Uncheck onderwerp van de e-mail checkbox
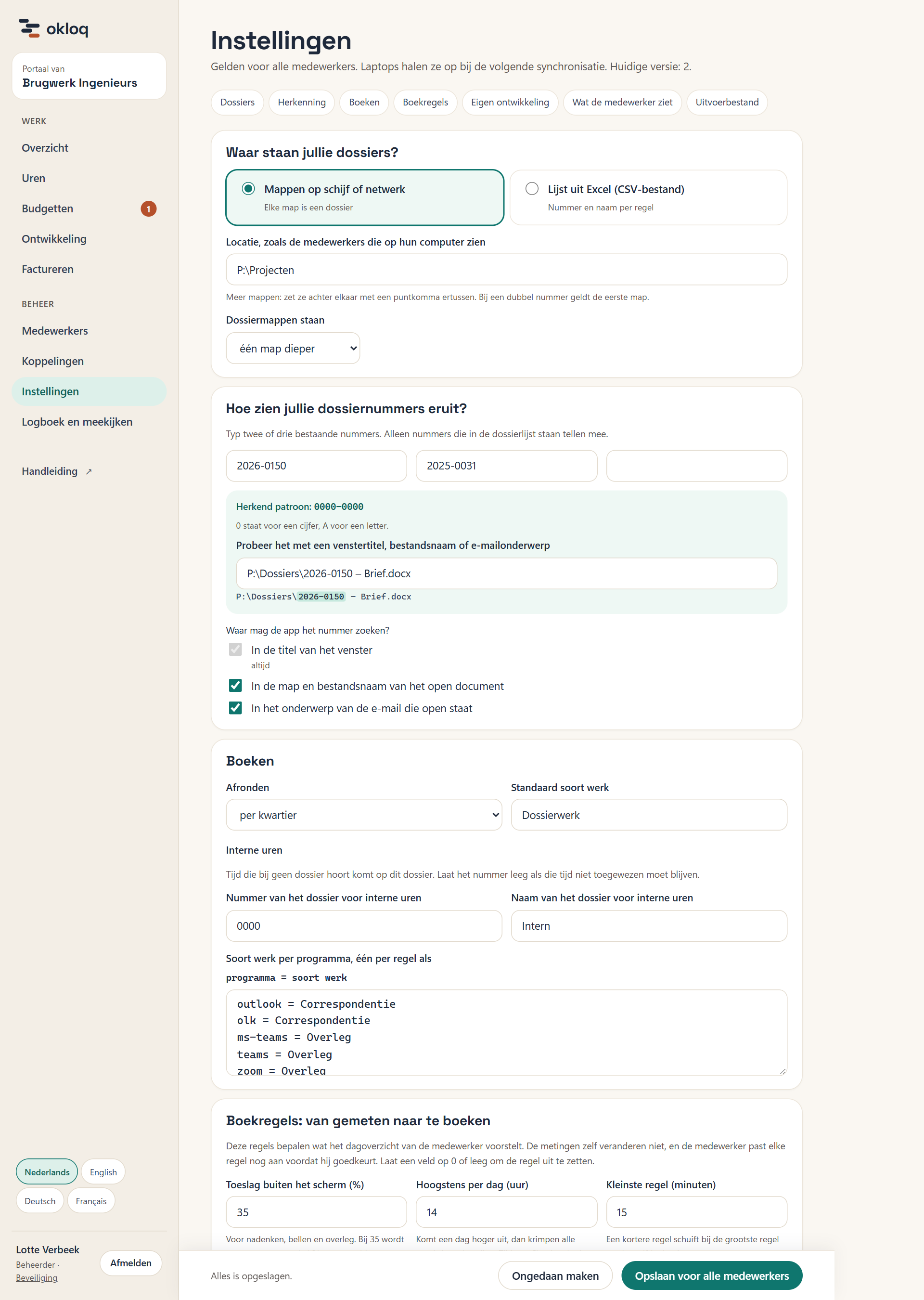924x1300 pixels. coord(235,707)
